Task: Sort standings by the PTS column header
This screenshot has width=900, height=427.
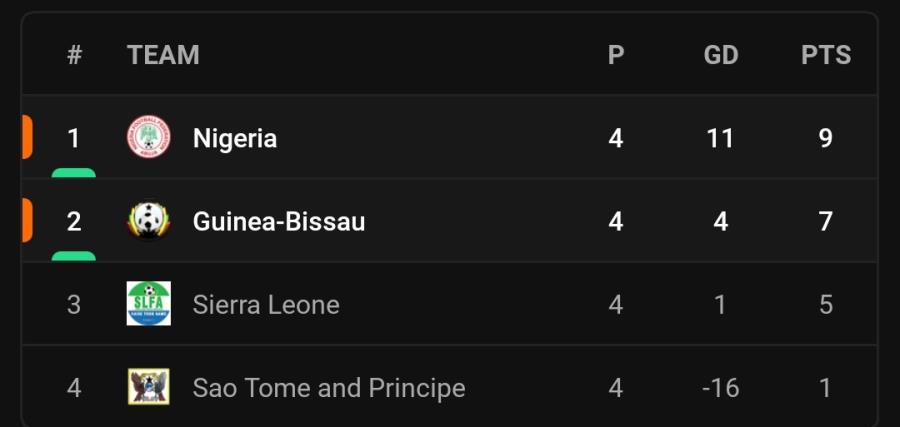Action: (826, 55)
